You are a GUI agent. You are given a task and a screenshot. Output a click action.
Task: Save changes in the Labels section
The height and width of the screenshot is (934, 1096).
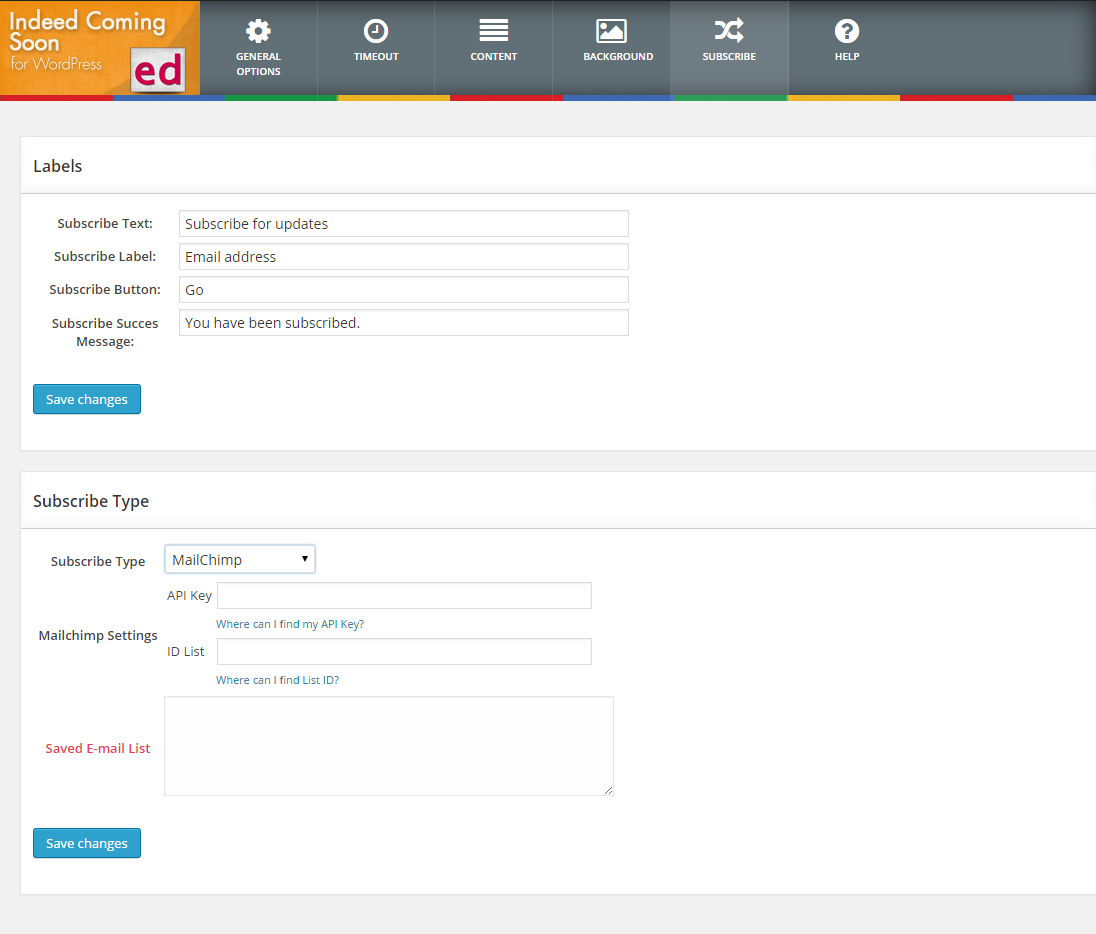[87, 399]
